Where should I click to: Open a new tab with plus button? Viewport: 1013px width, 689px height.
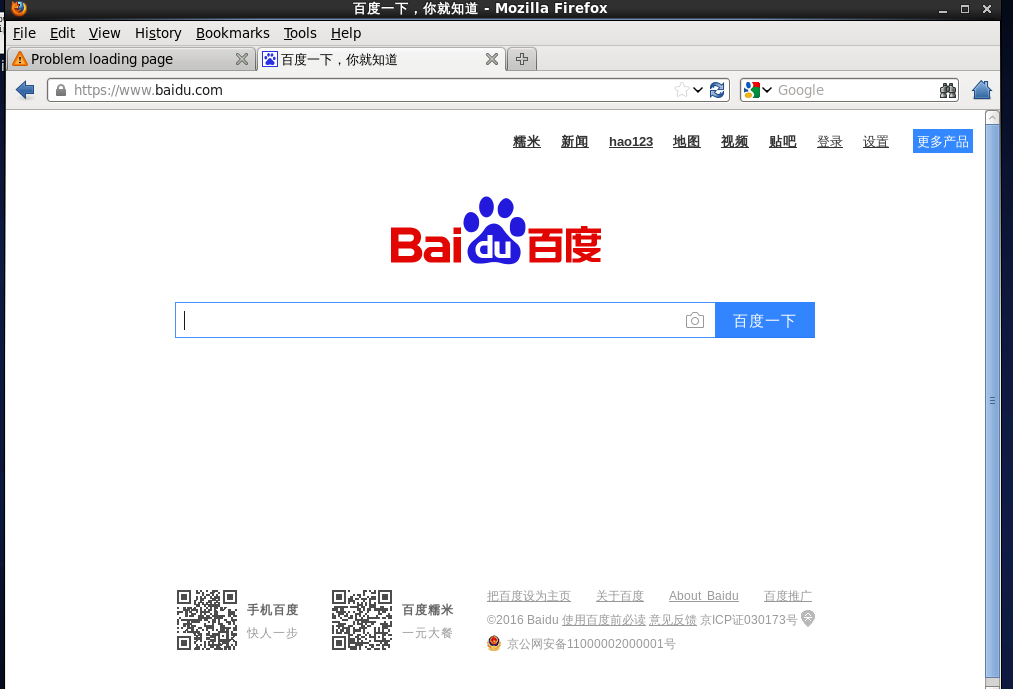[522, 59]
